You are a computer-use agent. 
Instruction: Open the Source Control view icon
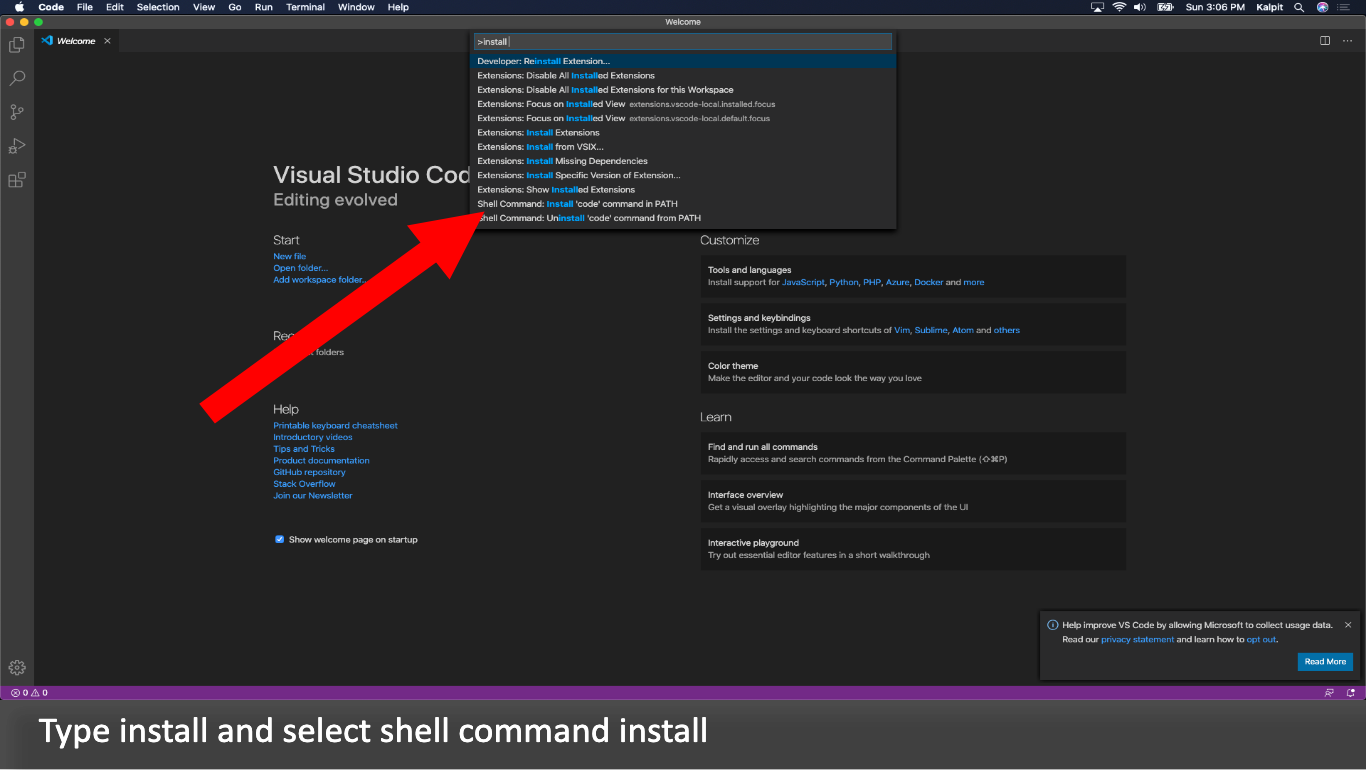tap(15, 111)
